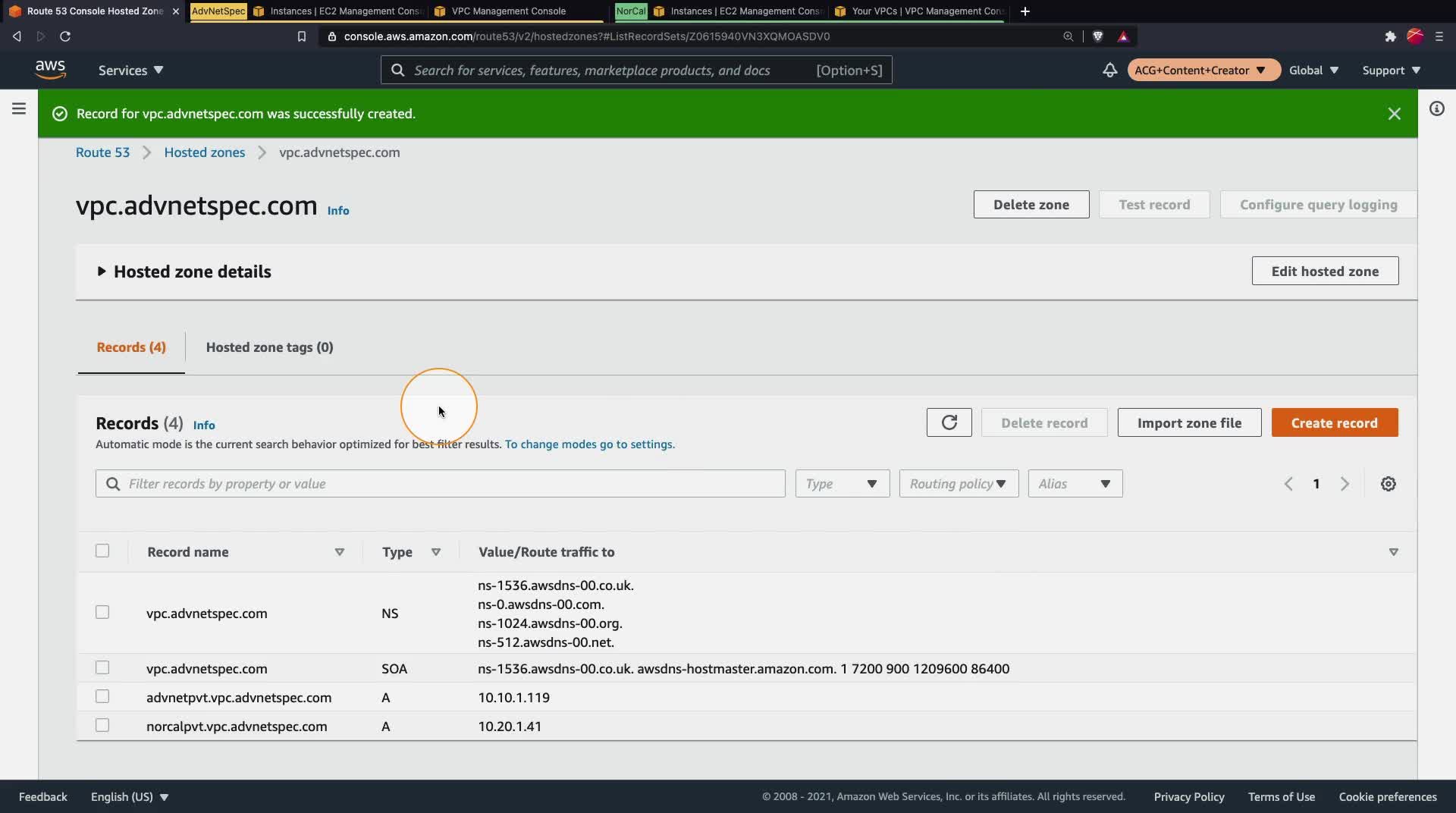Open Cookie preferences footer link
This screenshot has width=1456, height=813.
[x=1387, y=796]
